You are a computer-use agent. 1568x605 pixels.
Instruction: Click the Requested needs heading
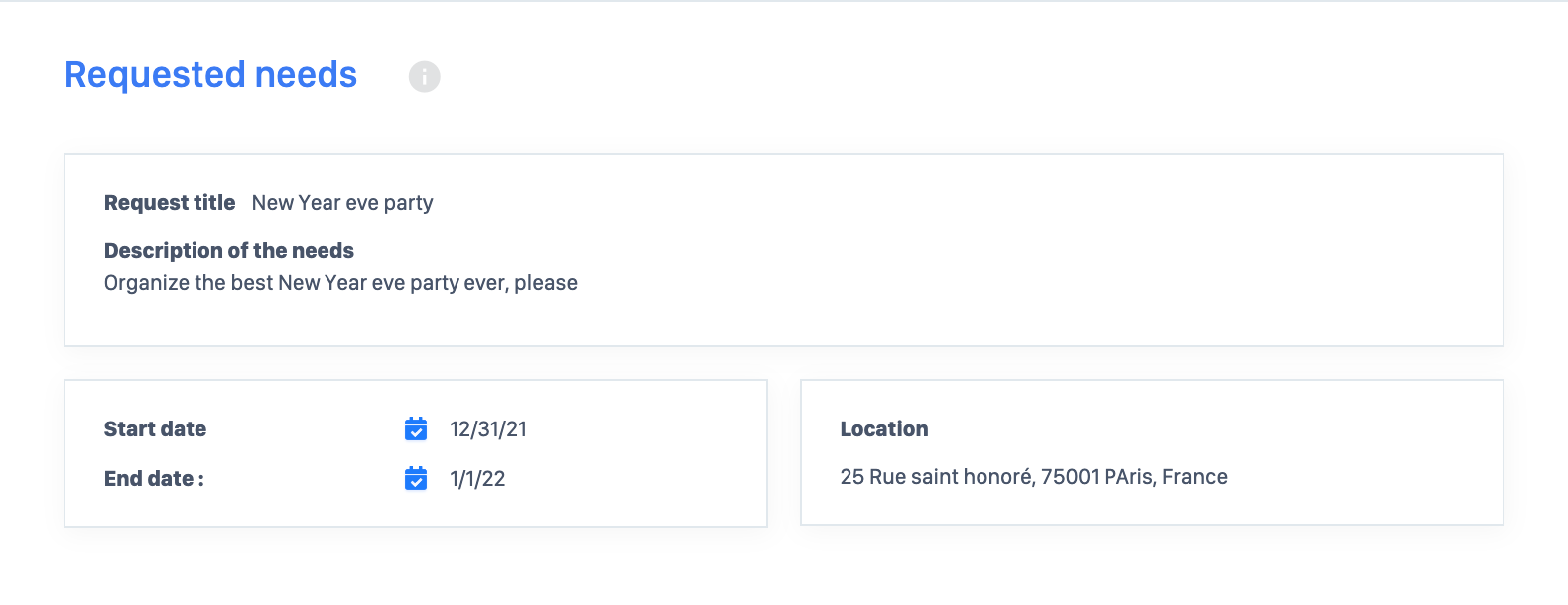(x=210, y=75)
